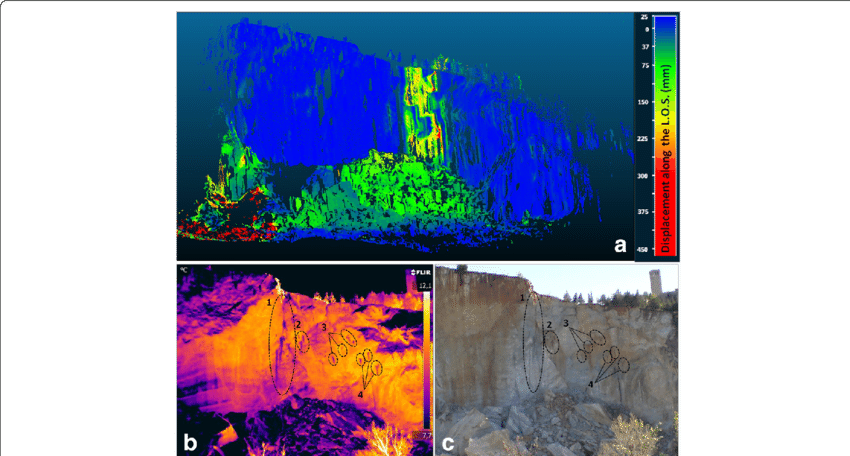Click the "225" tick on displacement scale

[x=644, y=139]
